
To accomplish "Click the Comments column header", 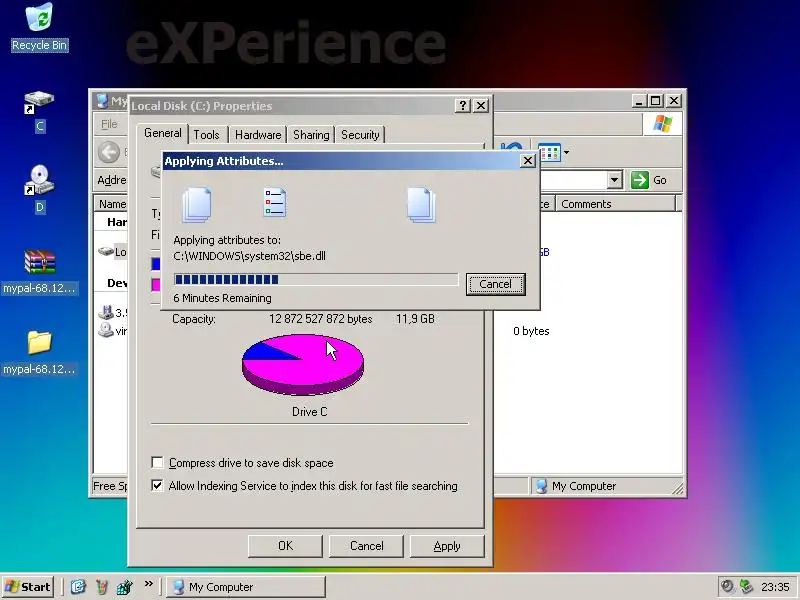I will [x=616, y=204].
